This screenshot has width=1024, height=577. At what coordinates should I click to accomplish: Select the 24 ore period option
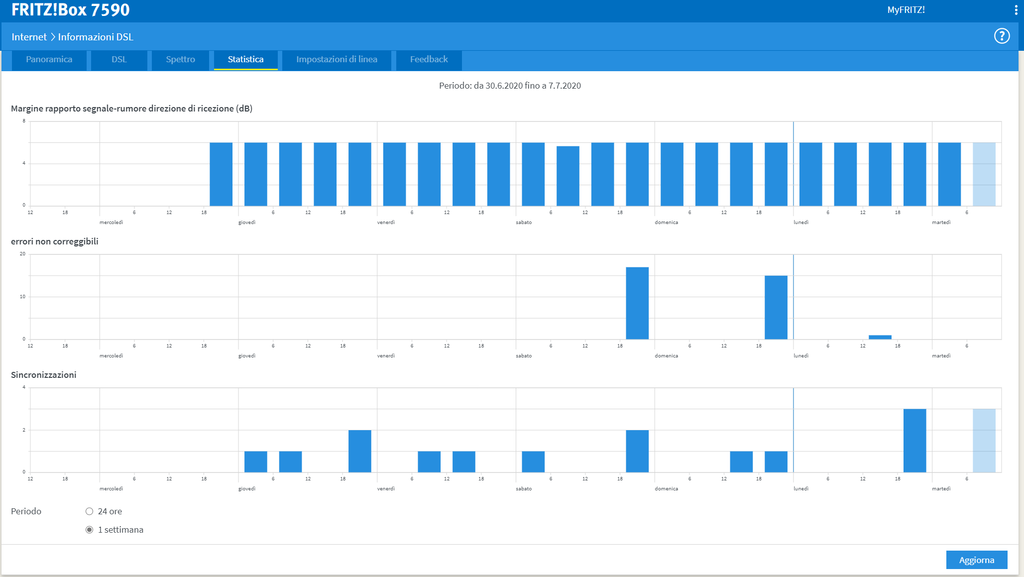pyautogui.click(x=89, y=511)
